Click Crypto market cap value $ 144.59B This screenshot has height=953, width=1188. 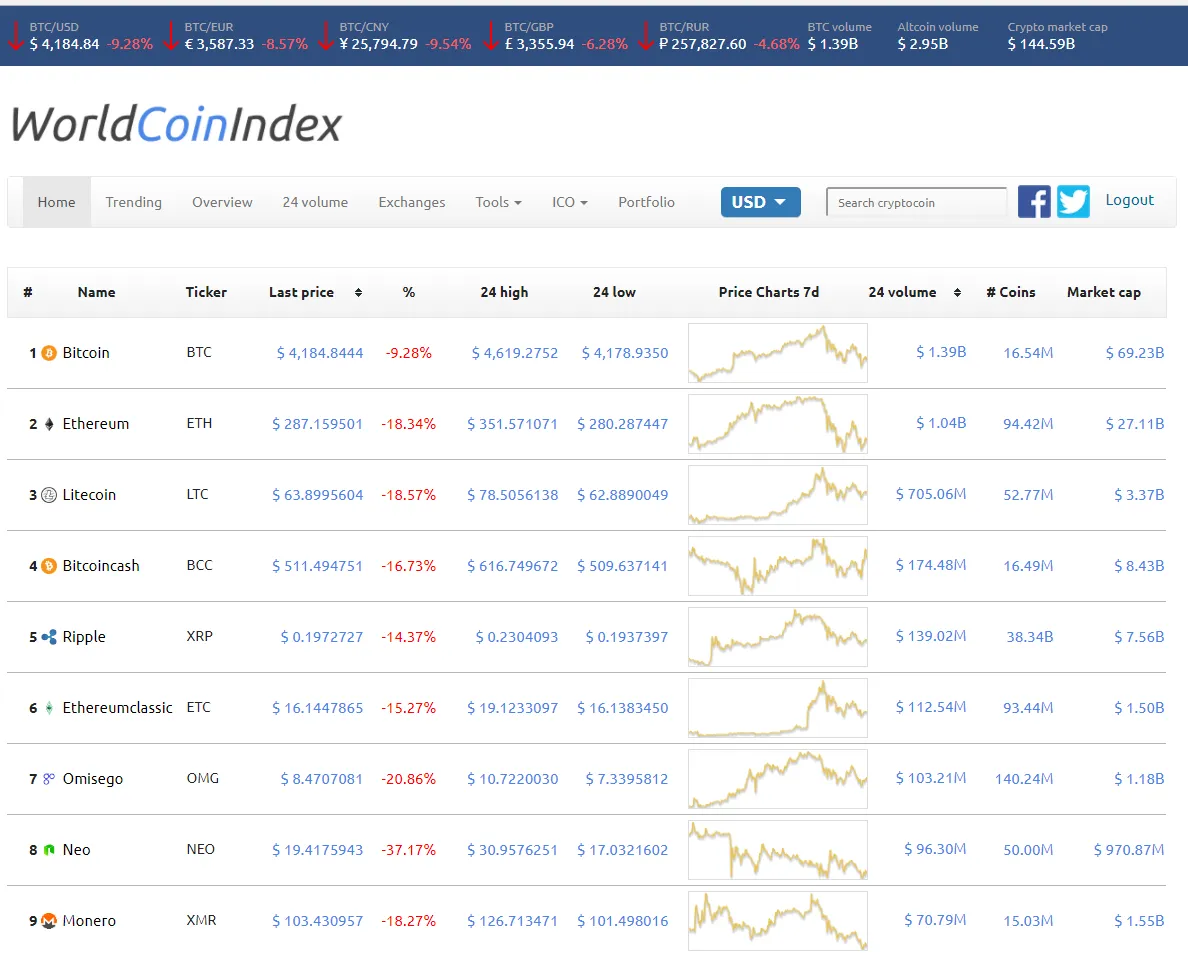pyautogui.click(x=1041, y=44)
